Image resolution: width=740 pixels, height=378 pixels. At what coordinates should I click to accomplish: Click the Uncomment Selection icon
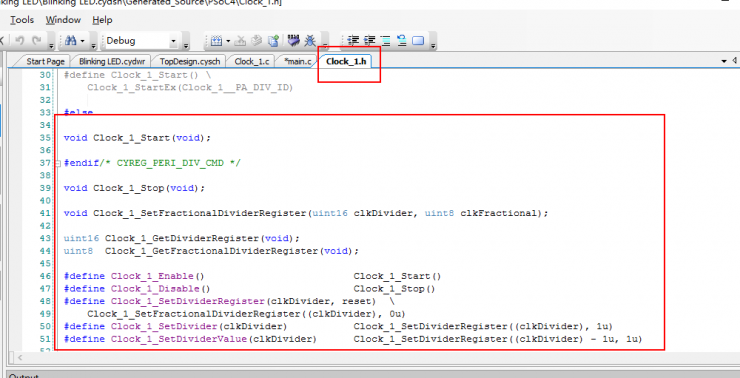402,41
